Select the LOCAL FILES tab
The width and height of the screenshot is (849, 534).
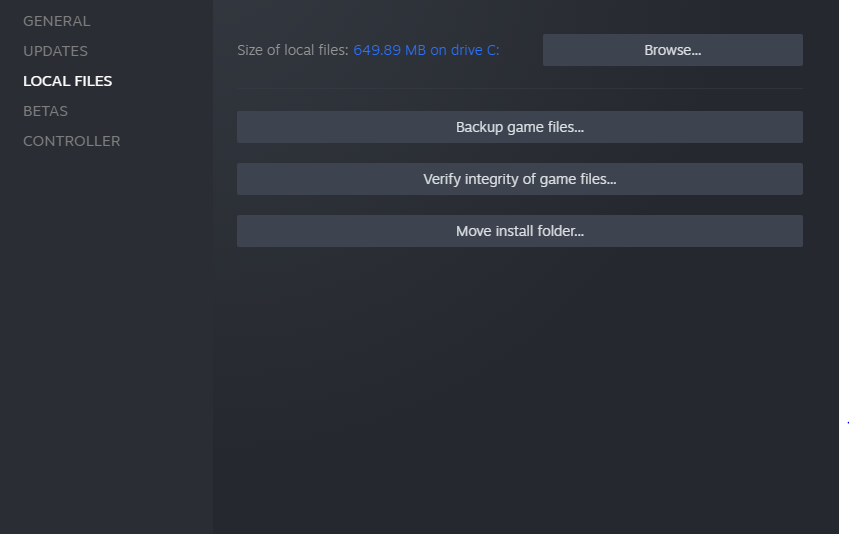67,81
